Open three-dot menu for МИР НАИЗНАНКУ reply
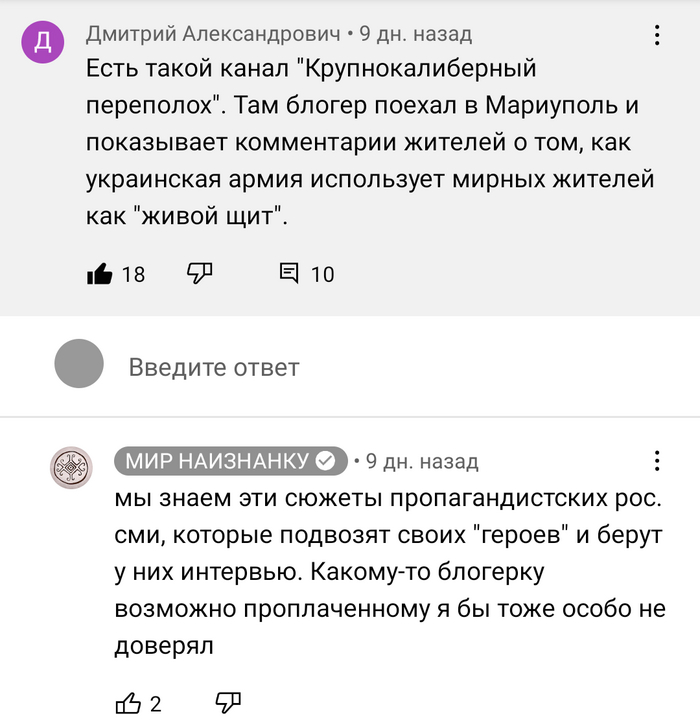This screenshot has width=700, height=727. point(657,461)
